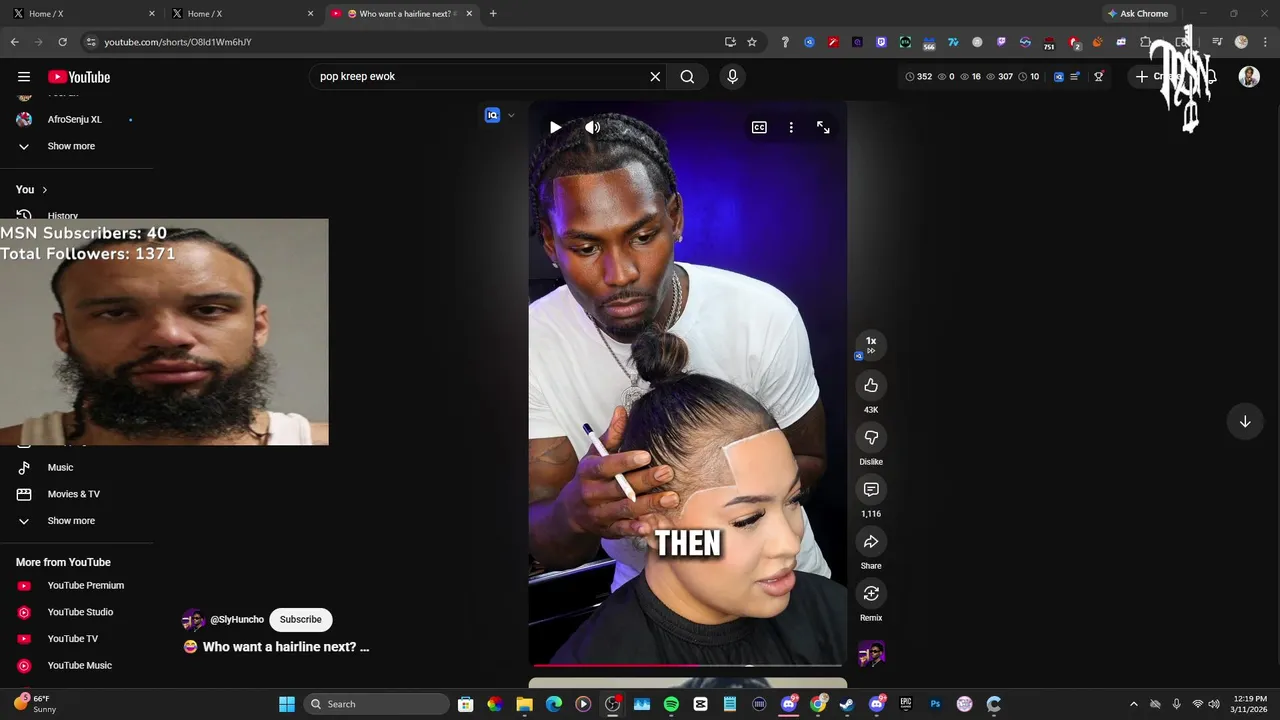Go back in browser history

[14, 42]
